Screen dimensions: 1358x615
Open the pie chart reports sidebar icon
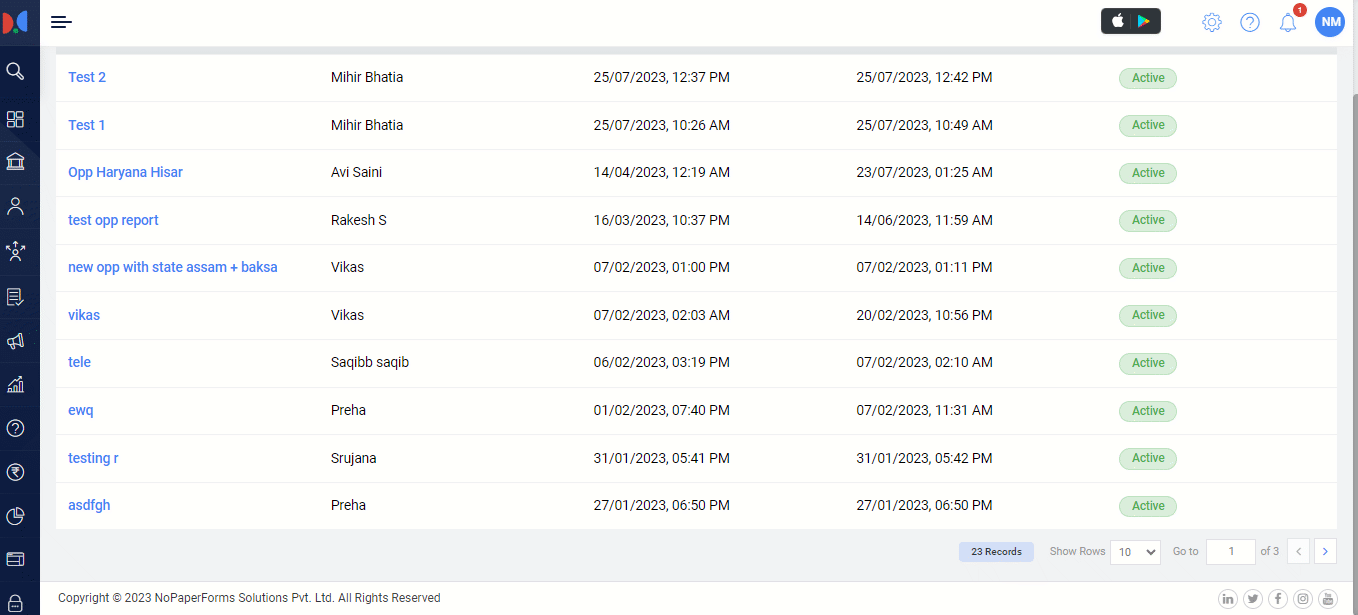(15, 516)
